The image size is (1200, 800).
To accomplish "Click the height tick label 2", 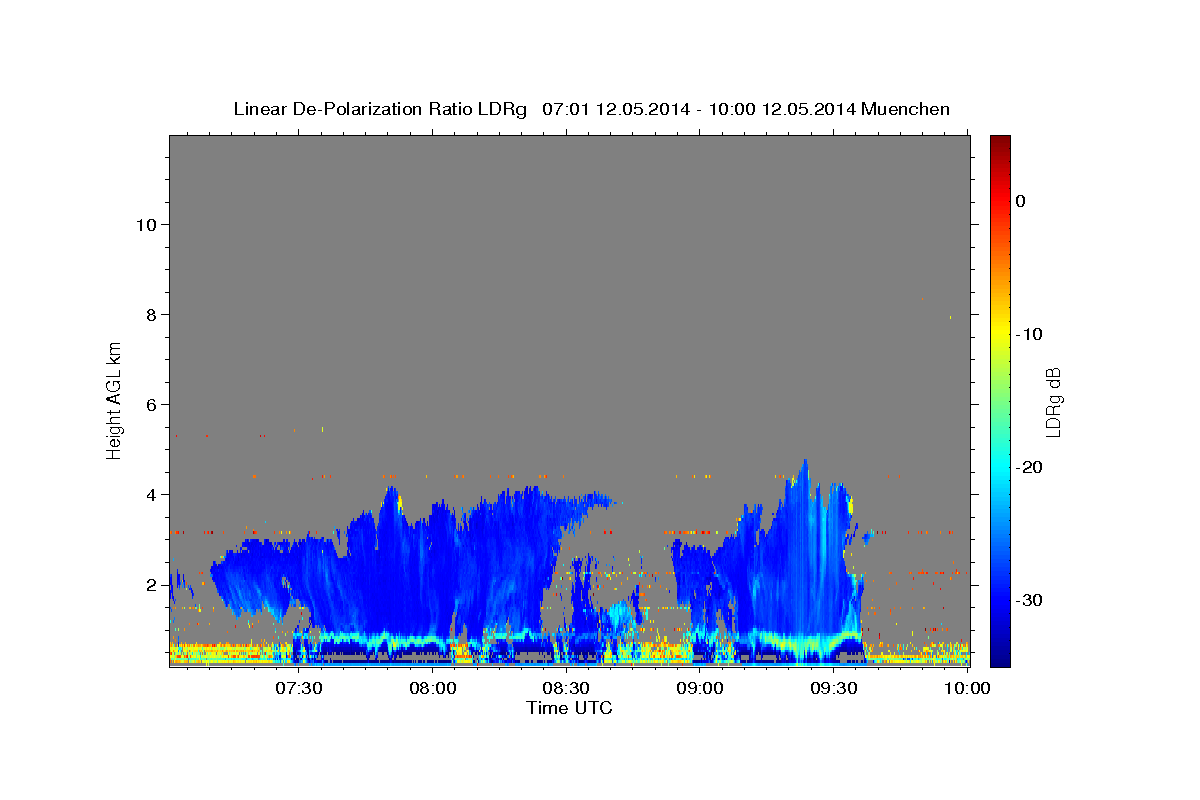I will 152,584.
